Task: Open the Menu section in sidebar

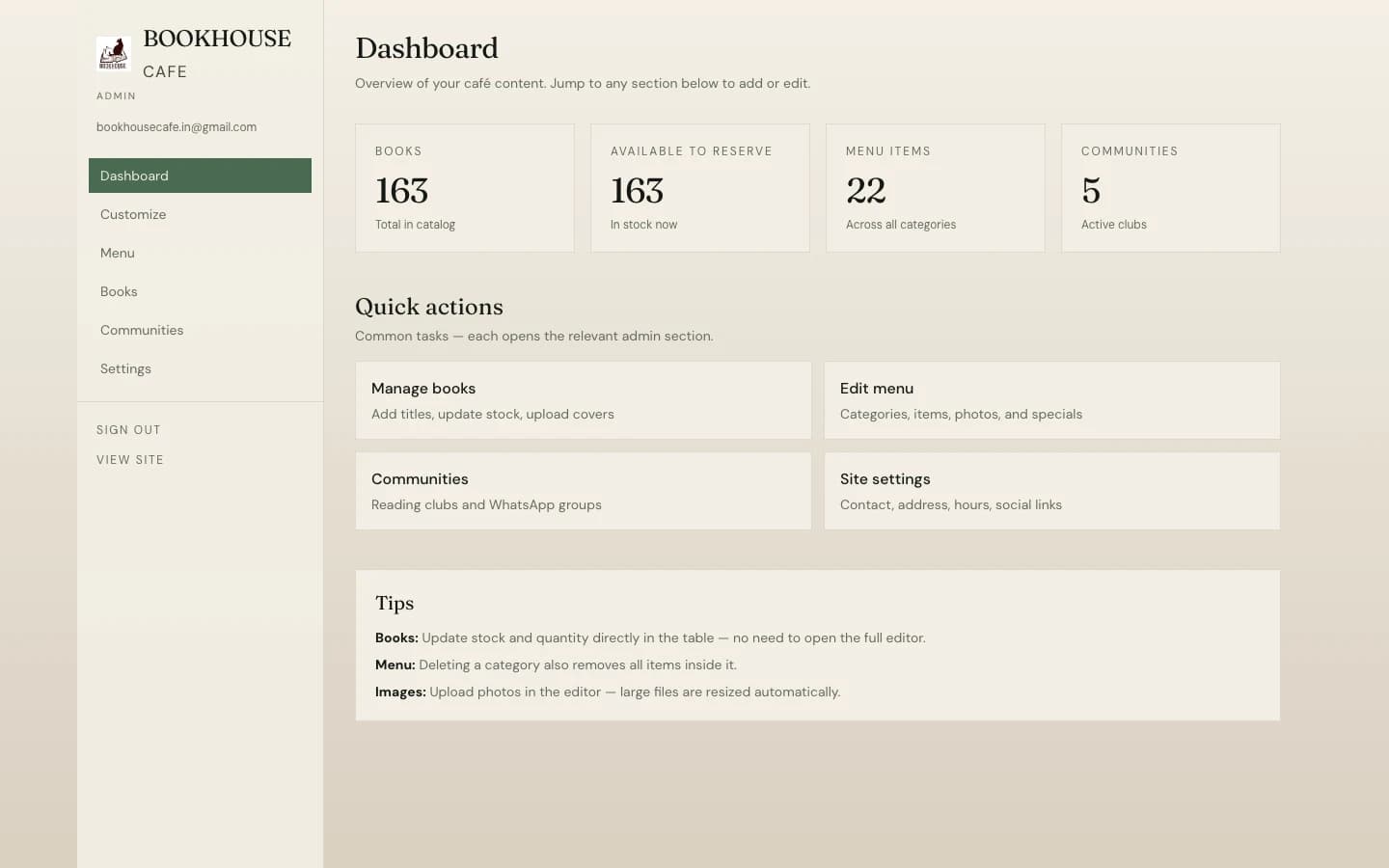Action: [200, 253]
